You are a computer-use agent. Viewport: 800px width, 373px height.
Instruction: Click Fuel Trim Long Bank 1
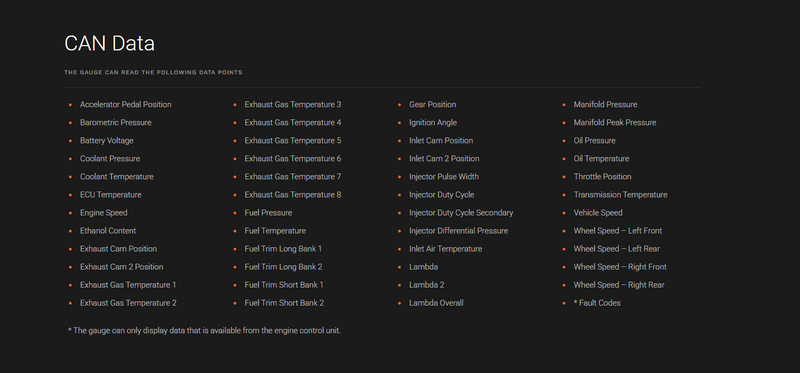coord(283,249)
